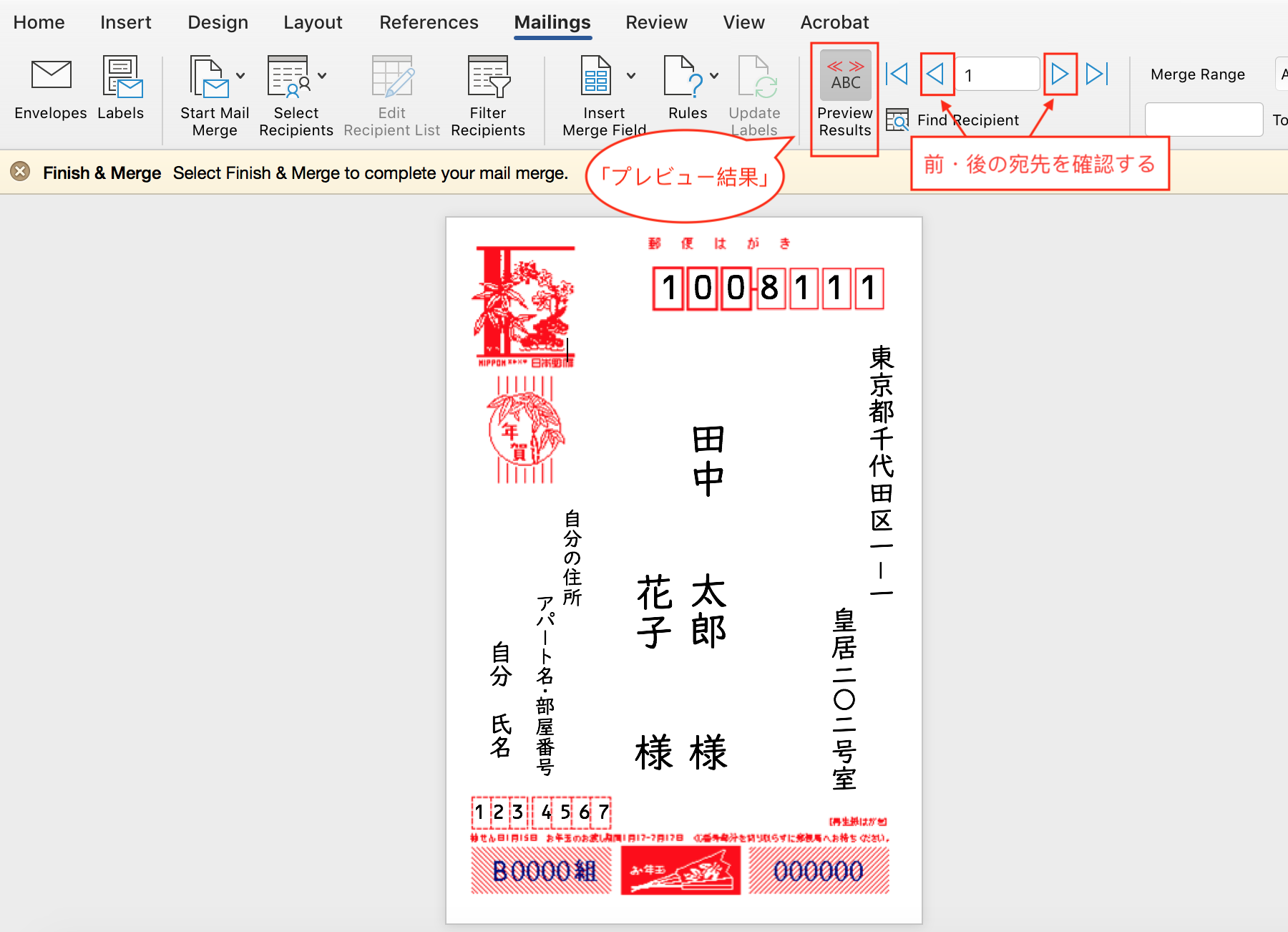
Task: Click the recipient surname 田中
Action: tap(708, 460)
